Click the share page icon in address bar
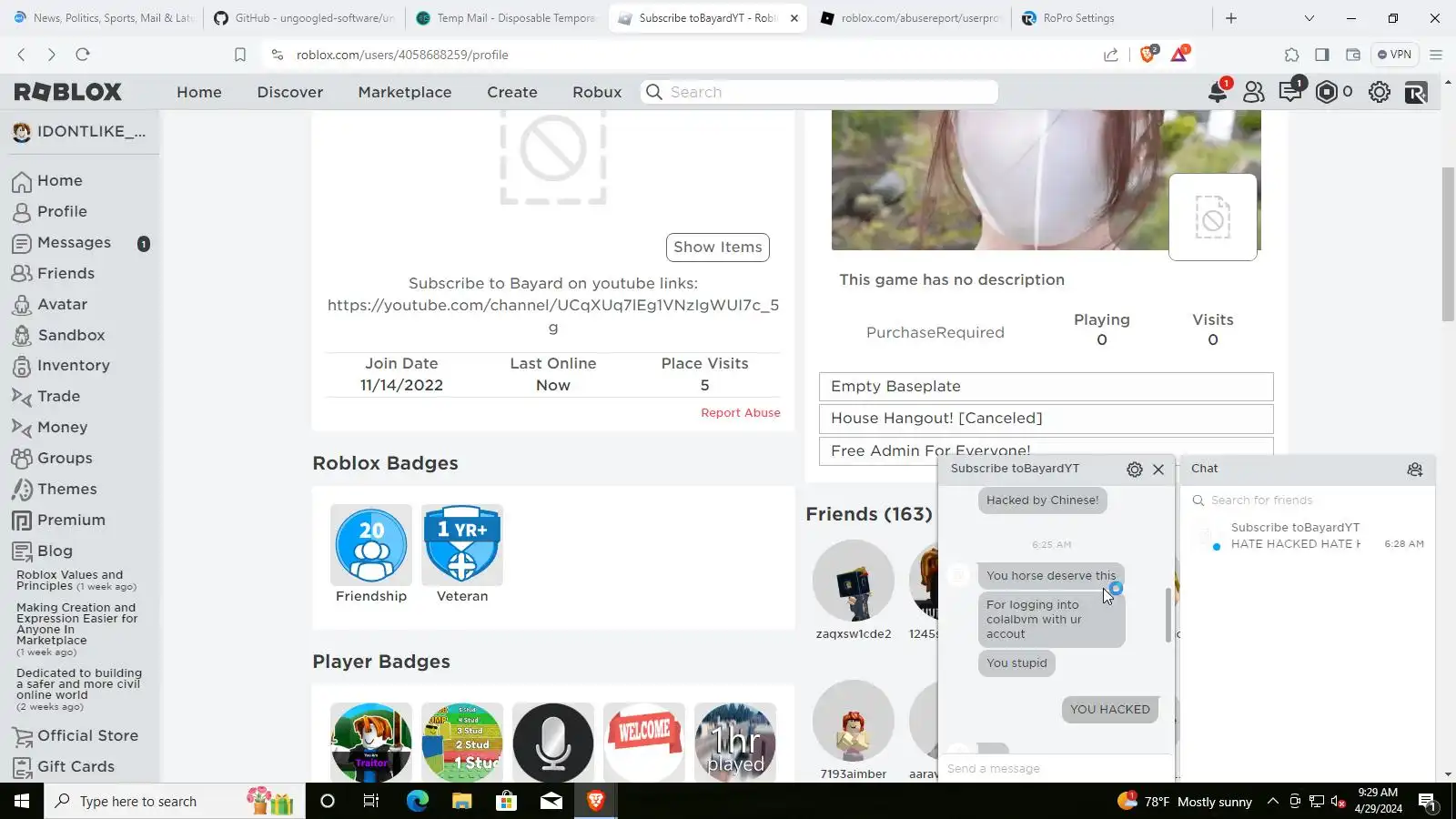 coord(1111,55)
